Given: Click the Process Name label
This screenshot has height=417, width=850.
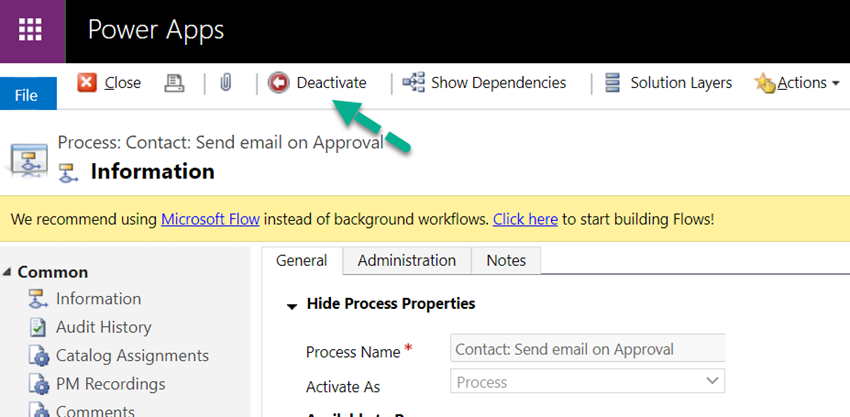Looking at the screenshot, I should pyautogui.click(x=353, y=352).
